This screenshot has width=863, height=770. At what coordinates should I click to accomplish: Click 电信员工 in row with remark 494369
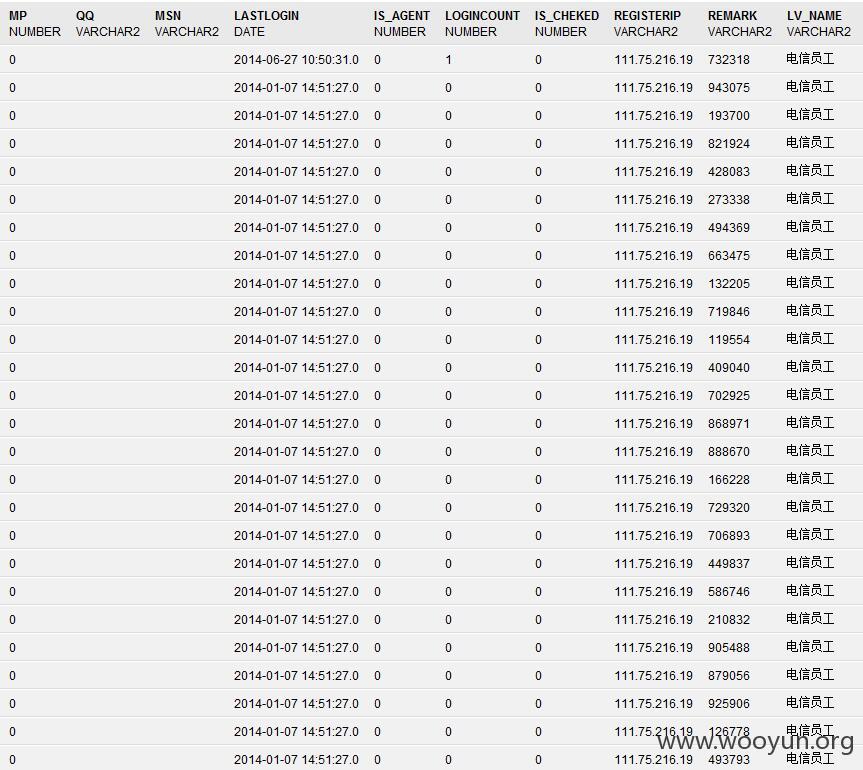pyautogui.click(x=810, y=227)
